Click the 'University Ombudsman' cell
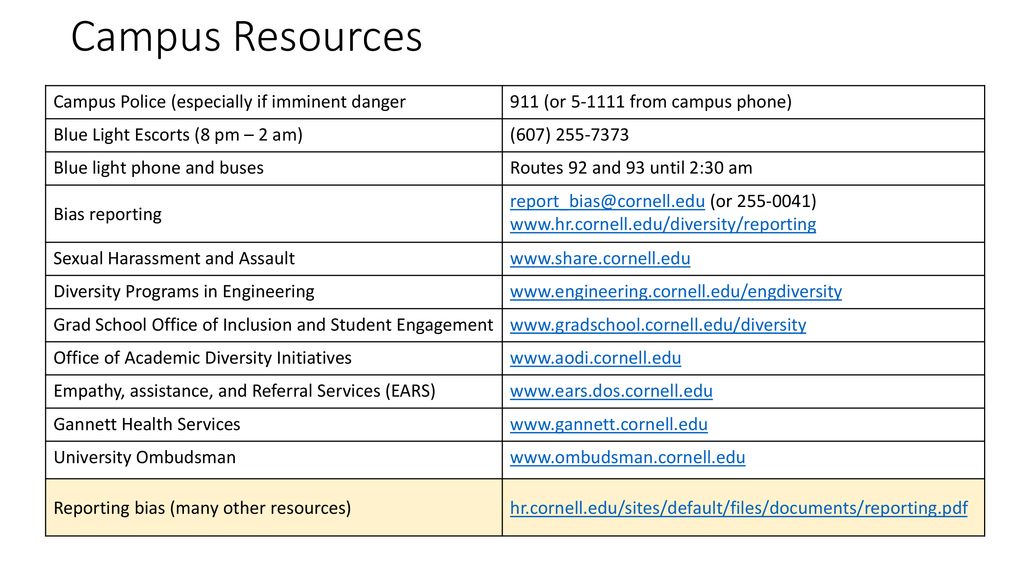1024x576 pixels. point(274,460)
